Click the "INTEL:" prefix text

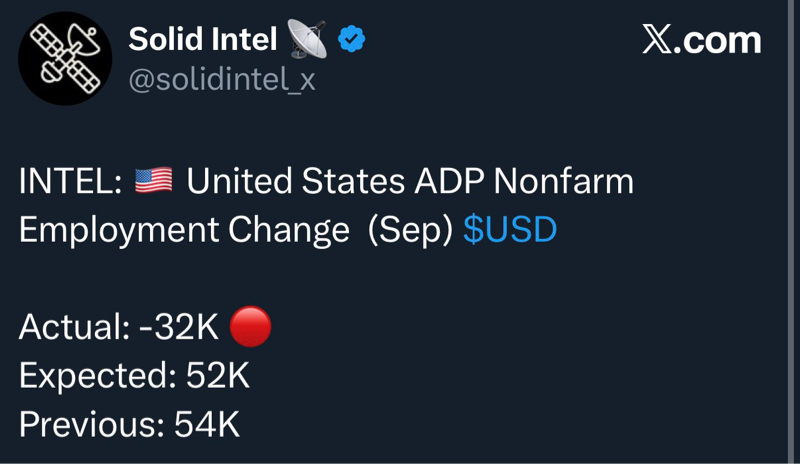click(x=70, y=183)
